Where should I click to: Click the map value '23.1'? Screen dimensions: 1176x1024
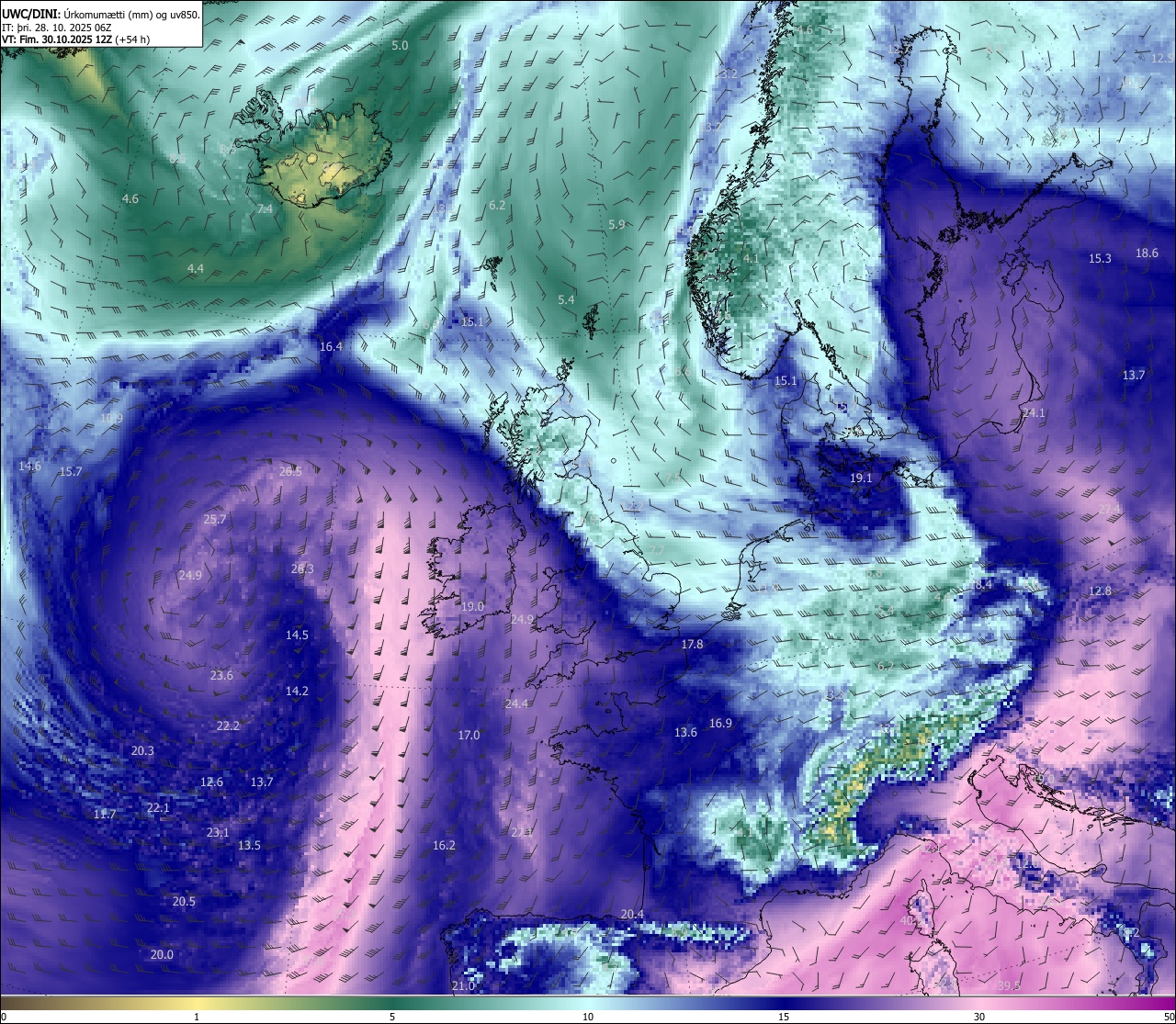coord(218,832)
